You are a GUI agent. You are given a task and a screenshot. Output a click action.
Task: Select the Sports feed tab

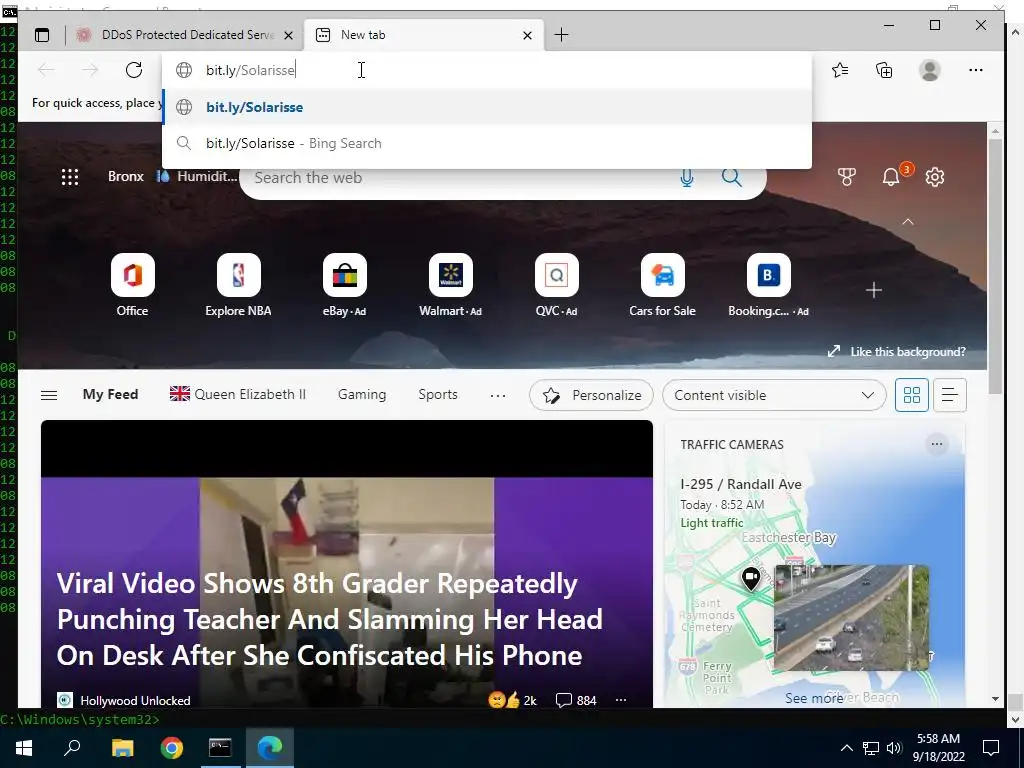coord(438,394)
